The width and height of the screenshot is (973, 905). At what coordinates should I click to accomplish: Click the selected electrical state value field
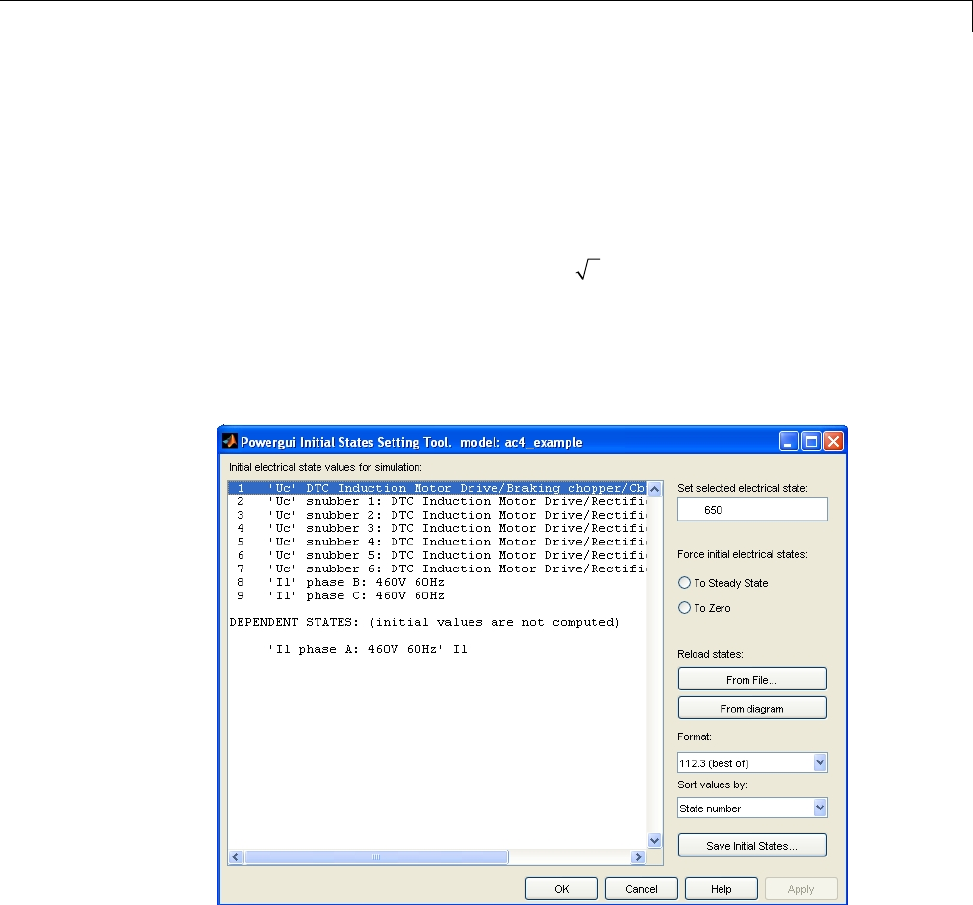[x=752, y=510]
